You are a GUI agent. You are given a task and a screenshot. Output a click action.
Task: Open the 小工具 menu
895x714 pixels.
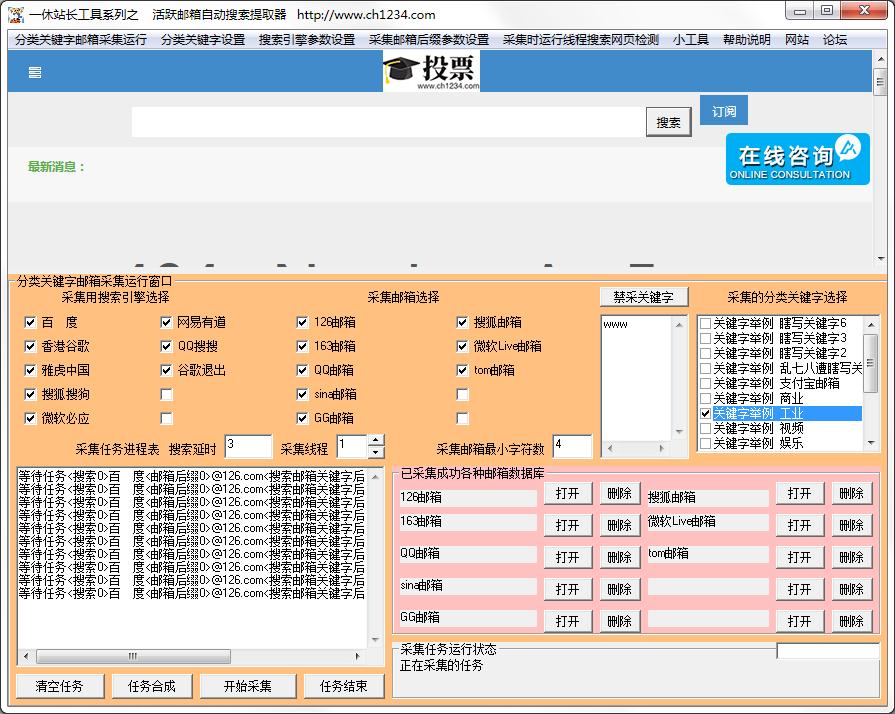point(691,40)
